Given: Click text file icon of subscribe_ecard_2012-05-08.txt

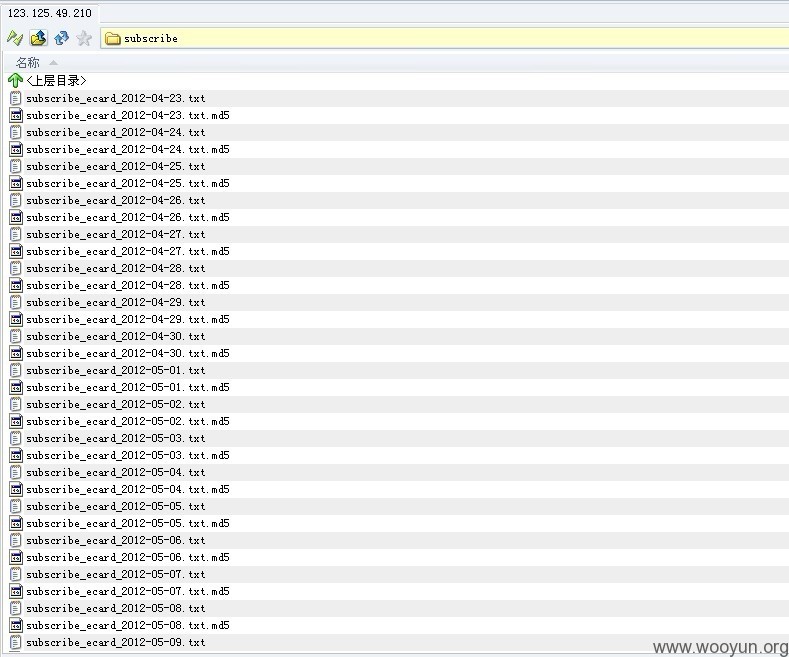Looking at the screenshot, I should (x=16, y=609).
